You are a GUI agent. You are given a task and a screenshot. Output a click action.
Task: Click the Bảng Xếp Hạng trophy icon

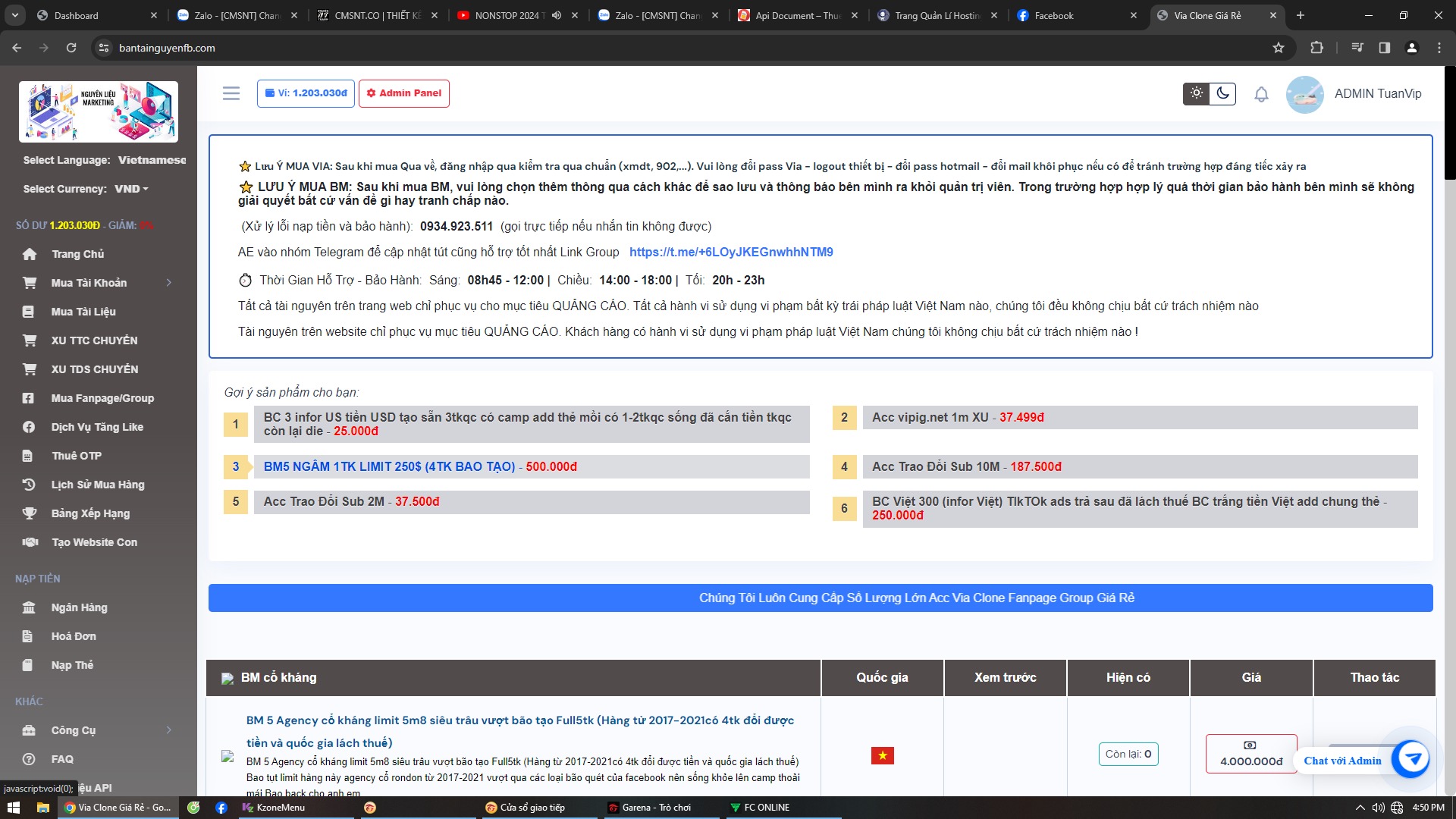[x=30, y=513]
